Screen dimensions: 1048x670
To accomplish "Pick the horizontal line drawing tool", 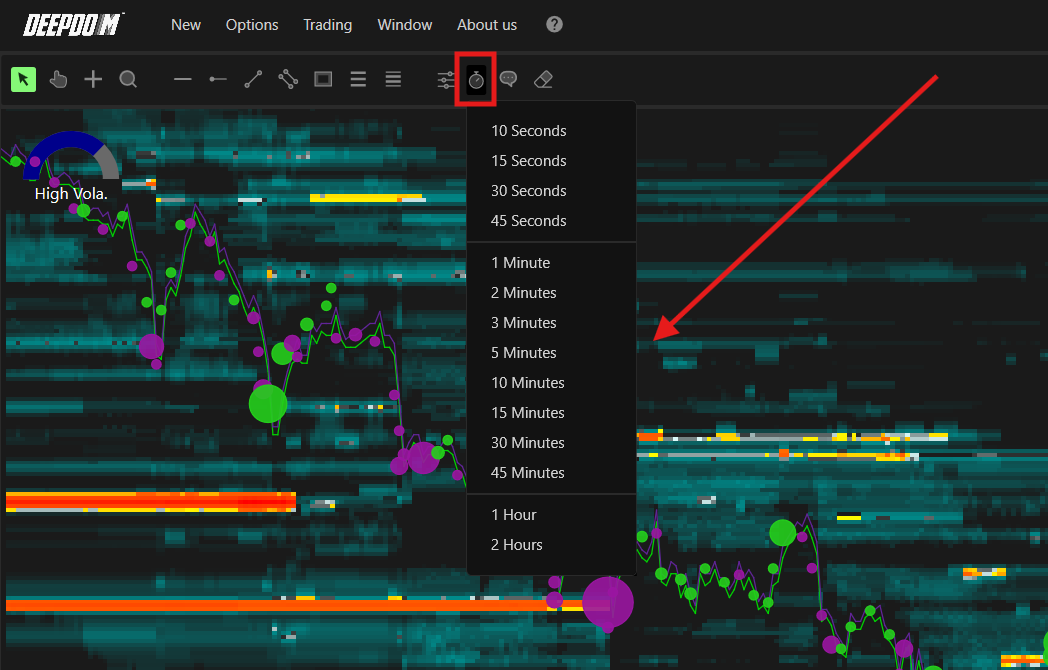I will coord(182,80).
